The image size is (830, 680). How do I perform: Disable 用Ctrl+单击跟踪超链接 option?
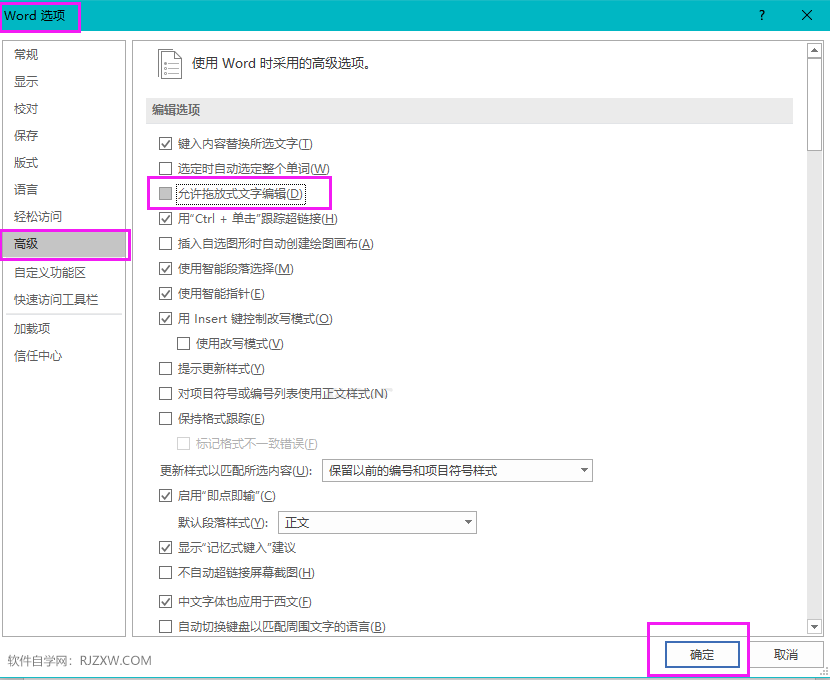(165, 218)
